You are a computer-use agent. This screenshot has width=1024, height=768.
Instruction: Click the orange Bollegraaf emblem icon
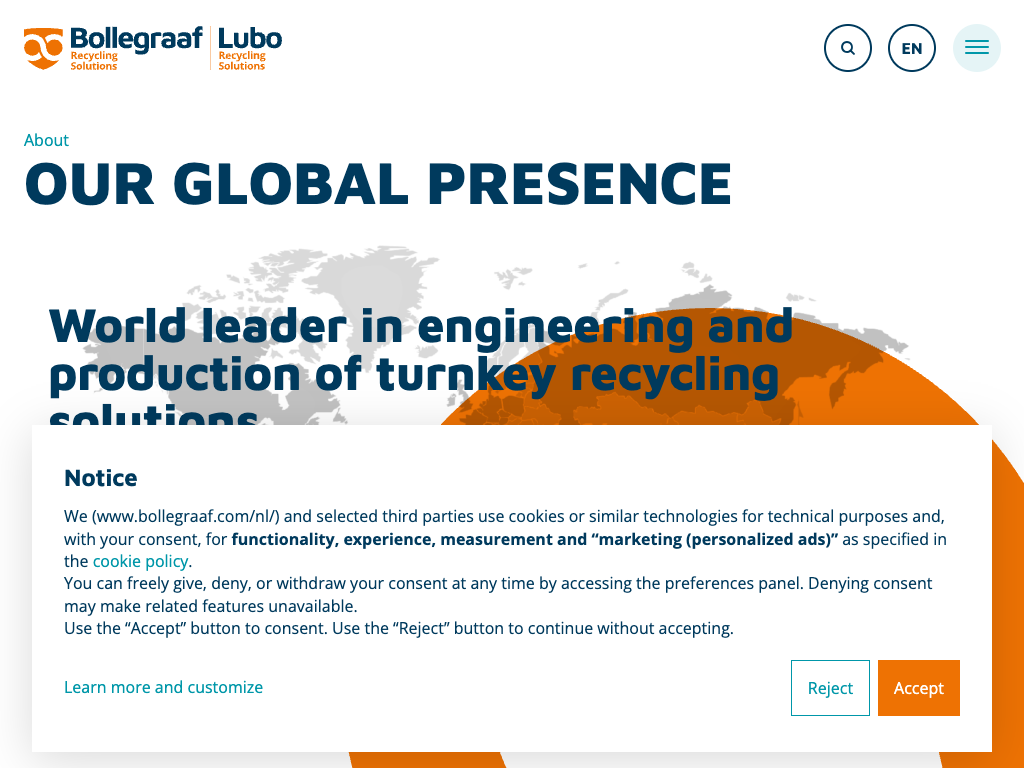coord(43,48)
